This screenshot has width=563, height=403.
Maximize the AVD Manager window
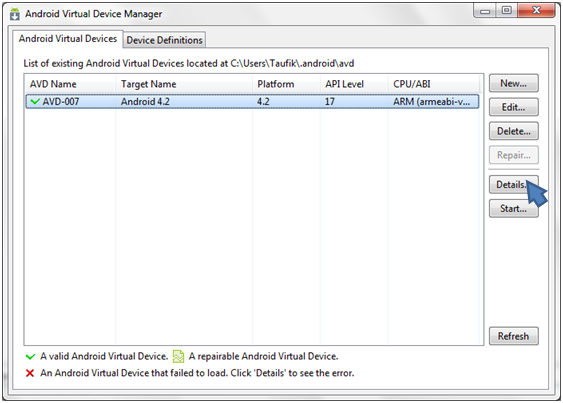(506, 11)
